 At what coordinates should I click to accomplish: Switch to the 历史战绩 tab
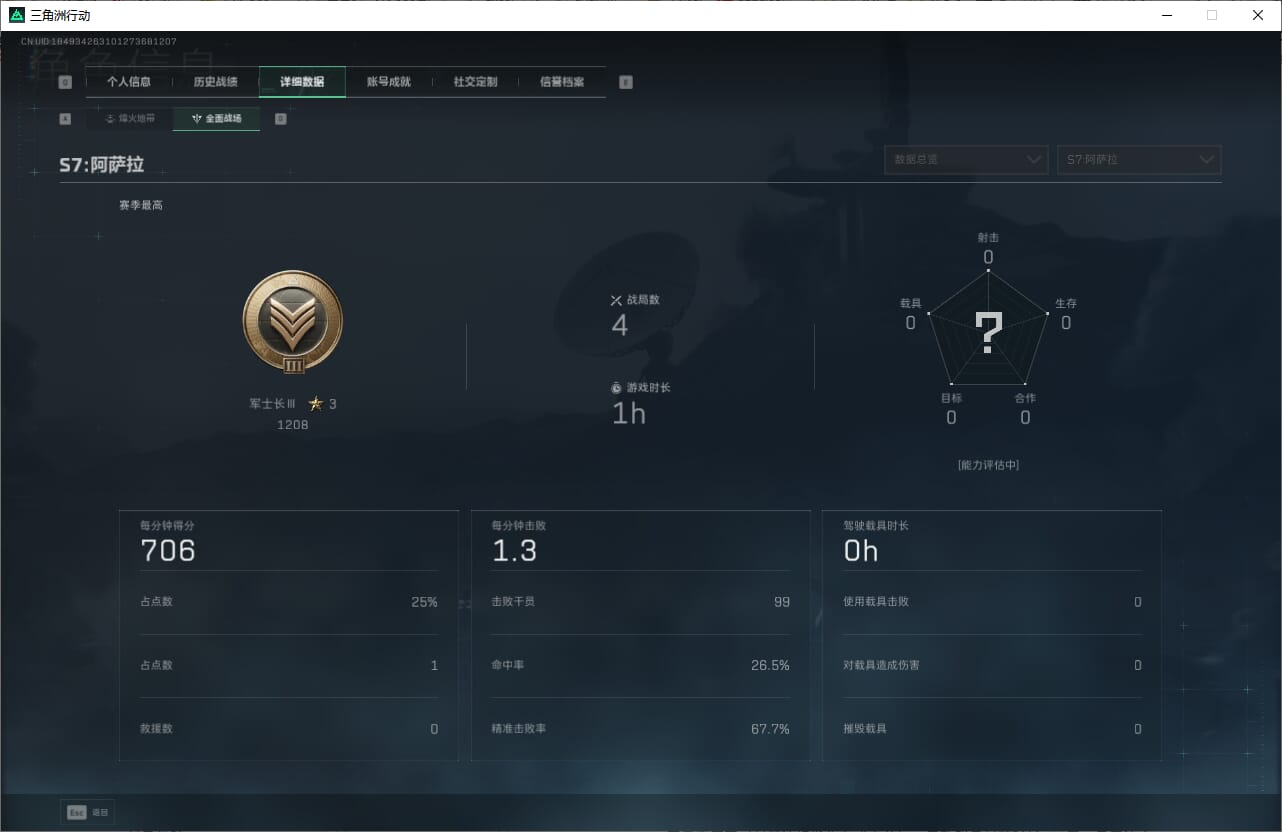216,82
